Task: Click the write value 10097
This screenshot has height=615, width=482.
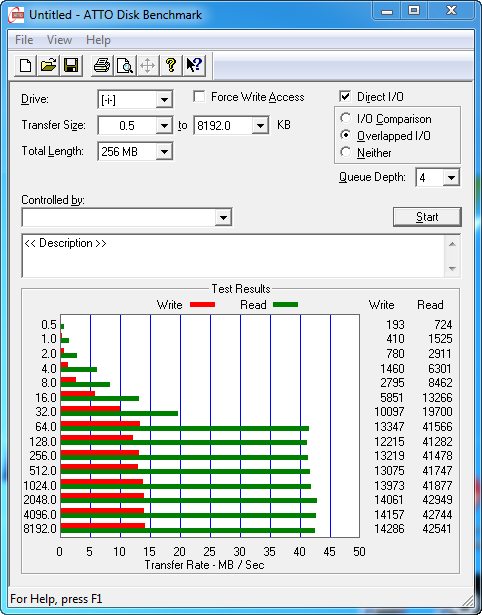Action: pos(389,412)
